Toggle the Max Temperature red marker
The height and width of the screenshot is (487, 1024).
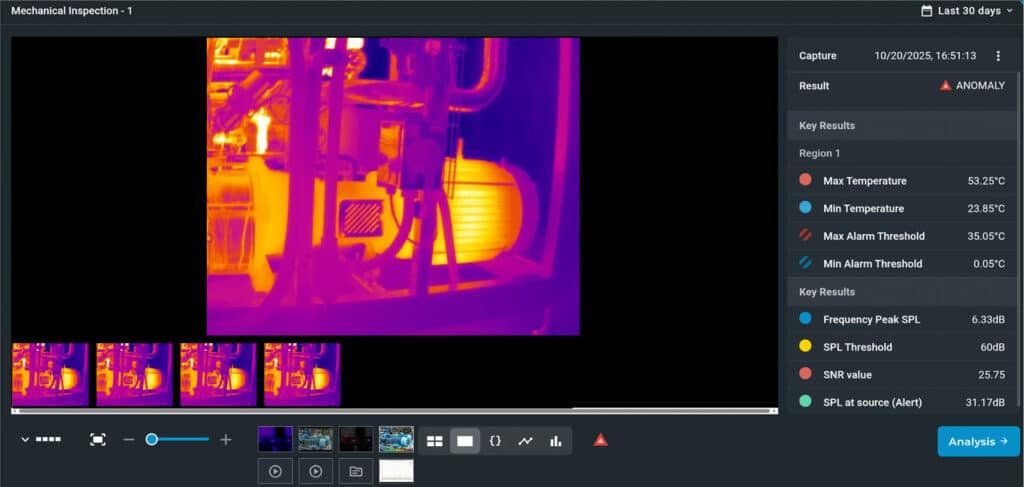(806, 181)
